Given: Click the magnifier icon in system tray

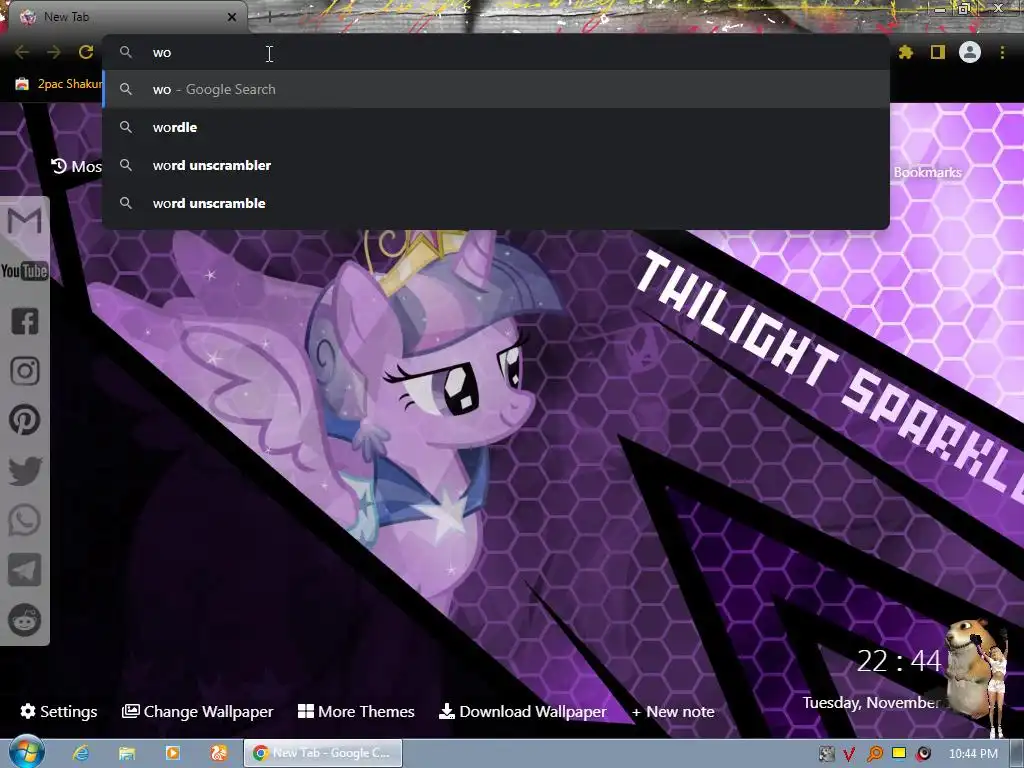Looking at the screenshot, I should [874, 754].
